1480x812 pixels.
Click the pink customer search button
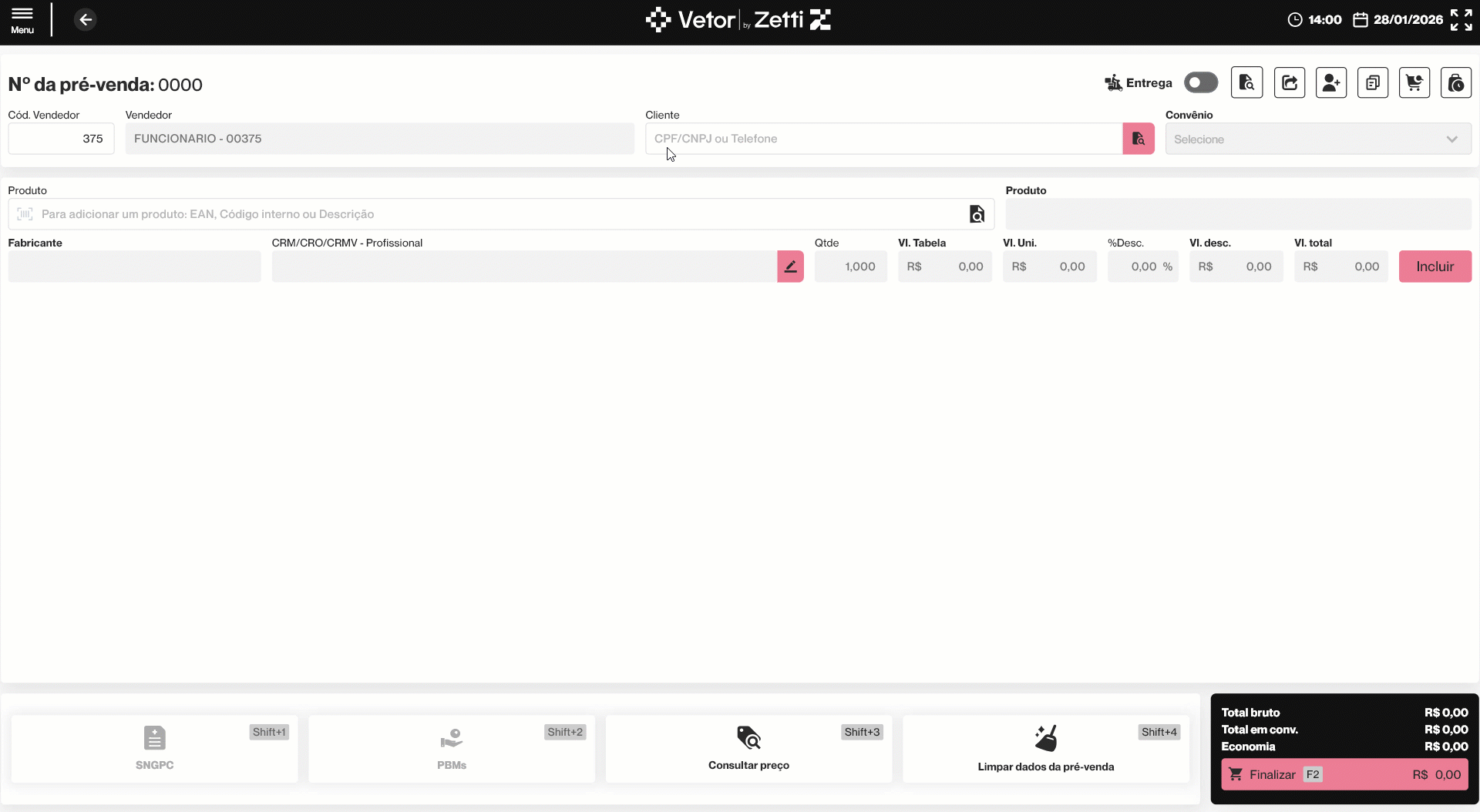click(x=1139, y=139)
